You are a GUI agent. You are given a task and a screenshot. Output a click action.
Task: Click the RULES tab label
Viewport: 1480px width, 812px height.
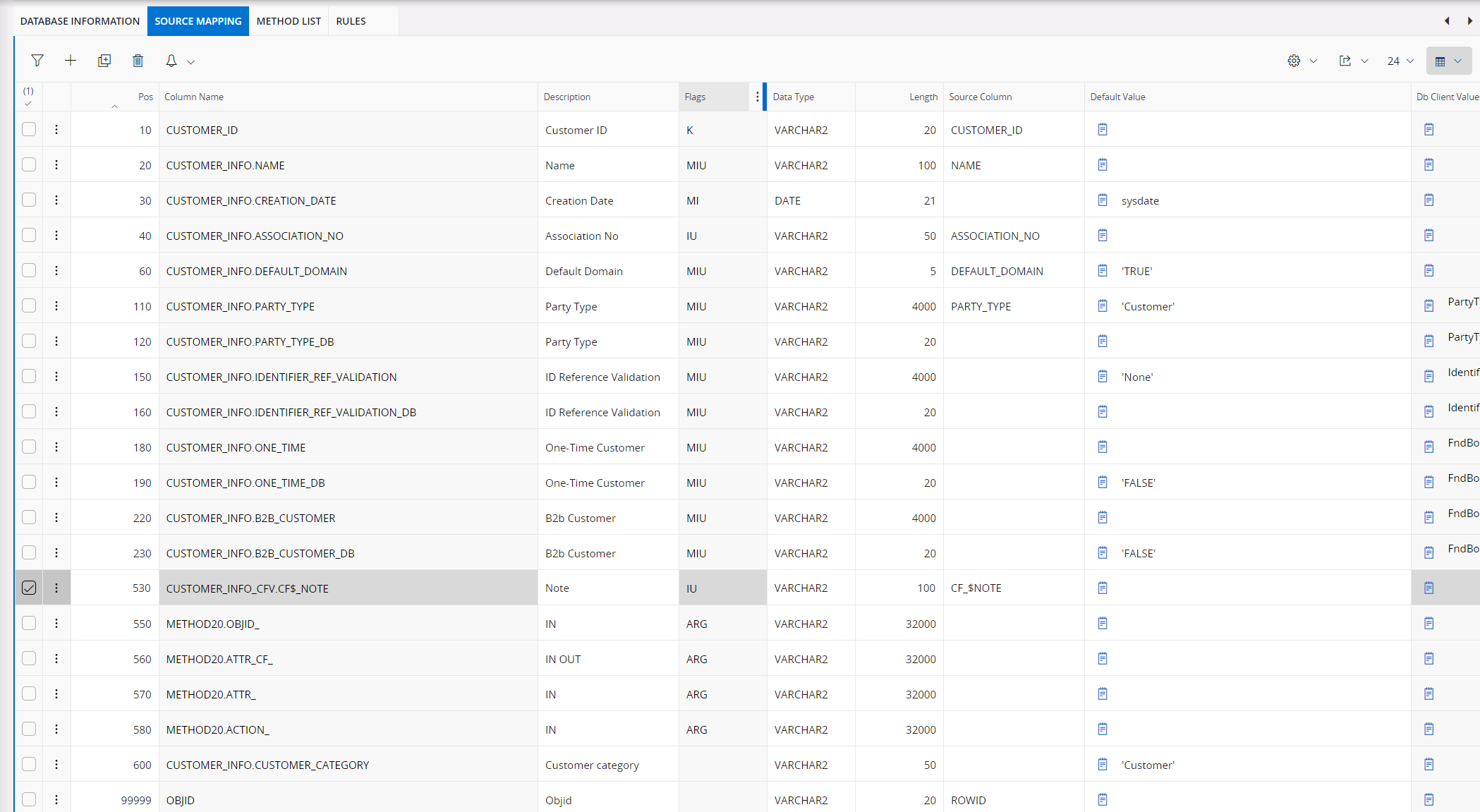[x=351, y=21]
